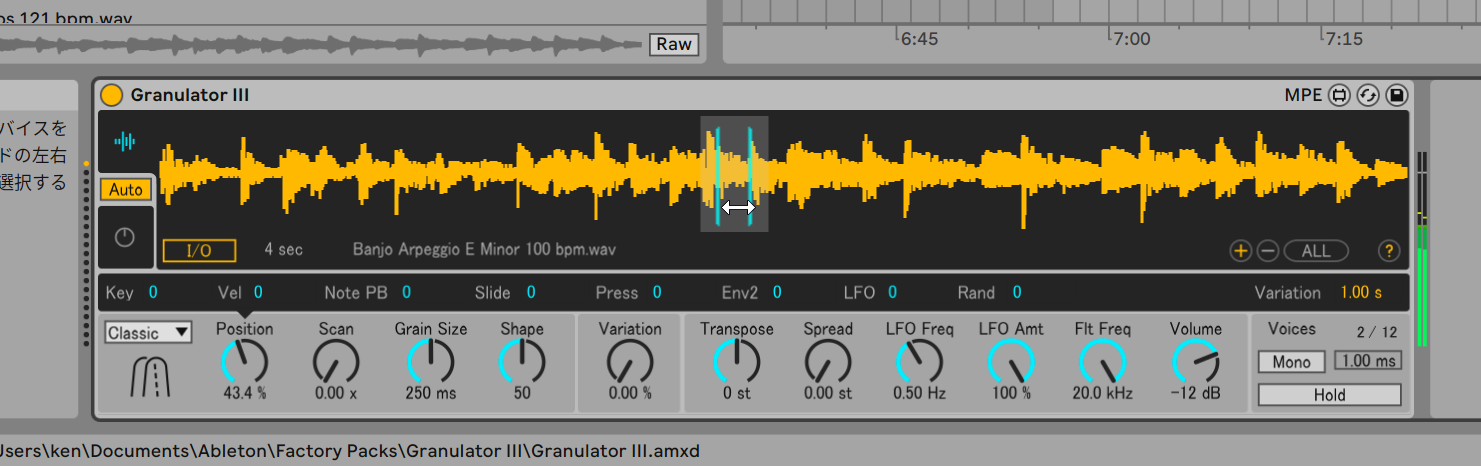Click the 7:00 timeline marker

click(x=1131, y=40)
